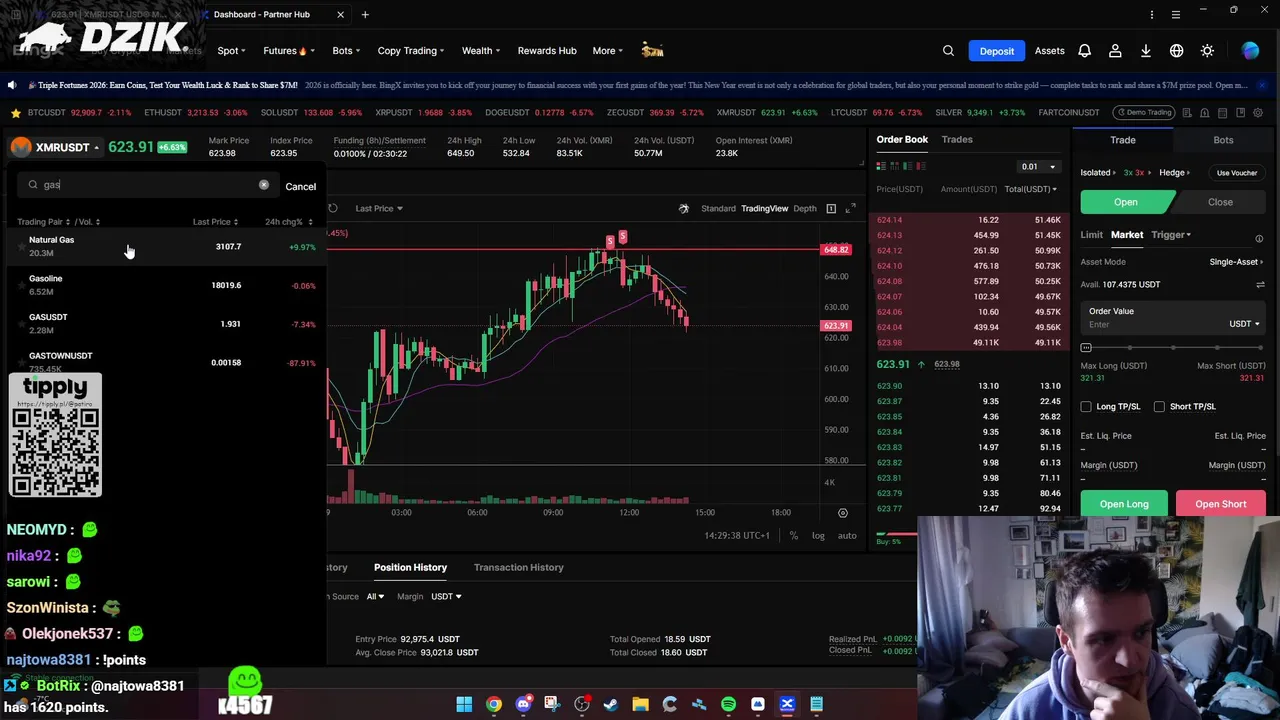The height and width of the screenshot is (720, 1280).
Task: Select GASUSDT from search results
Action: [x=165, y=324]
